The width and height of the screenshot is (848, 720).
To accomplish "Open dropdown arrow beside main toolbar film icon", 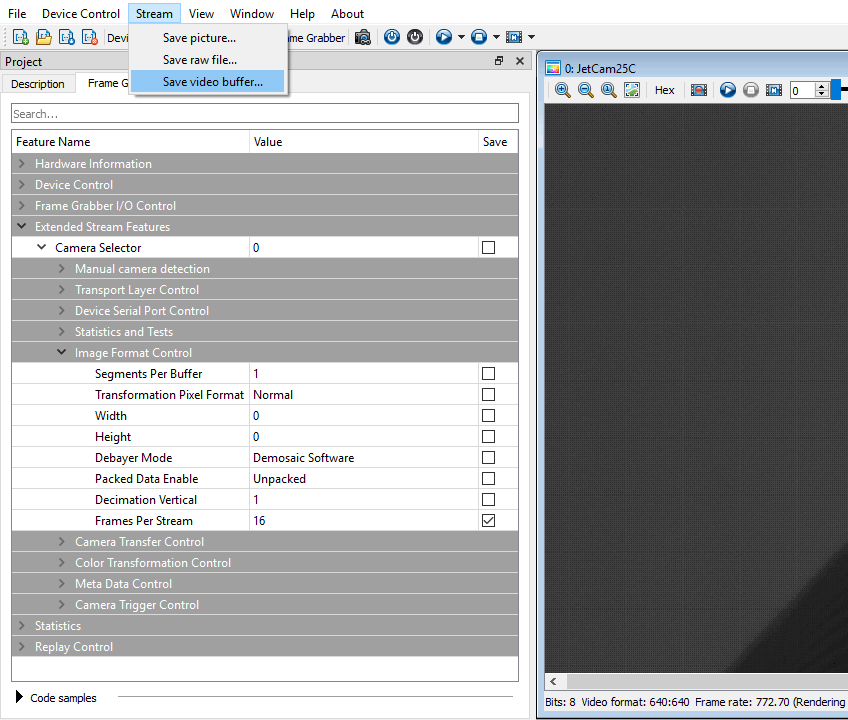I will (531, 37).
